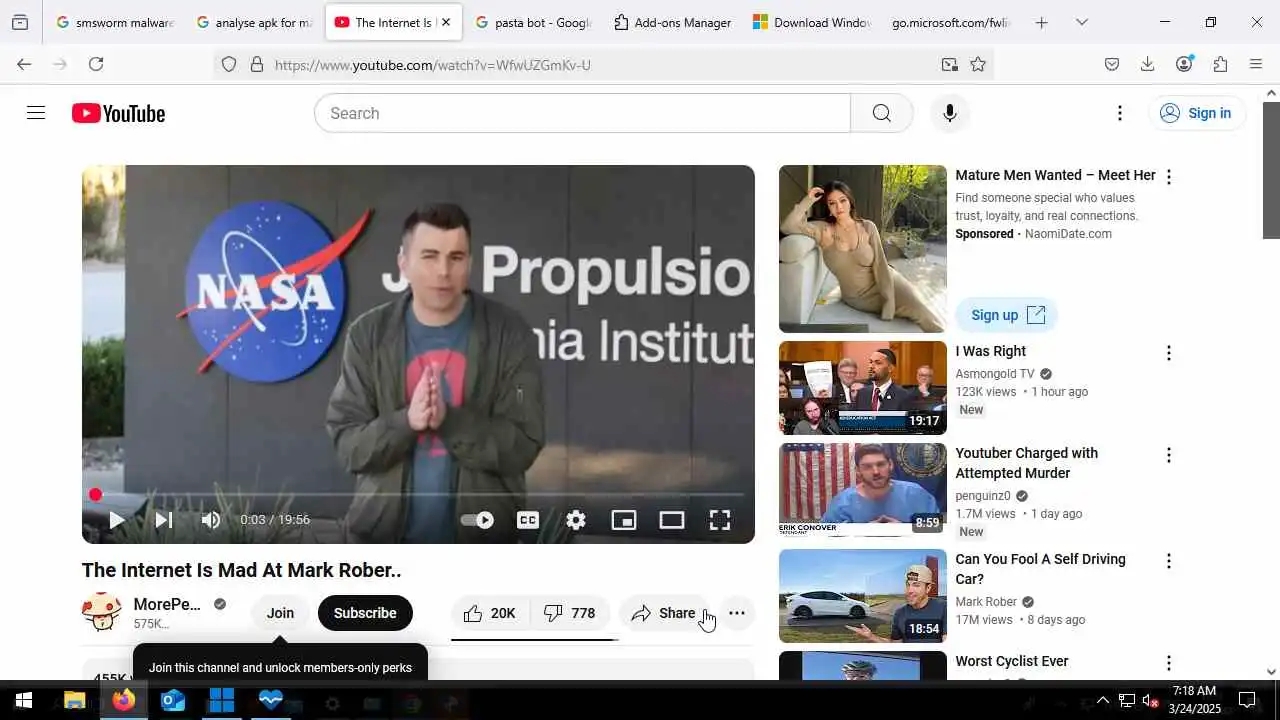Click the ad's Sign up button

point(1006,315)
